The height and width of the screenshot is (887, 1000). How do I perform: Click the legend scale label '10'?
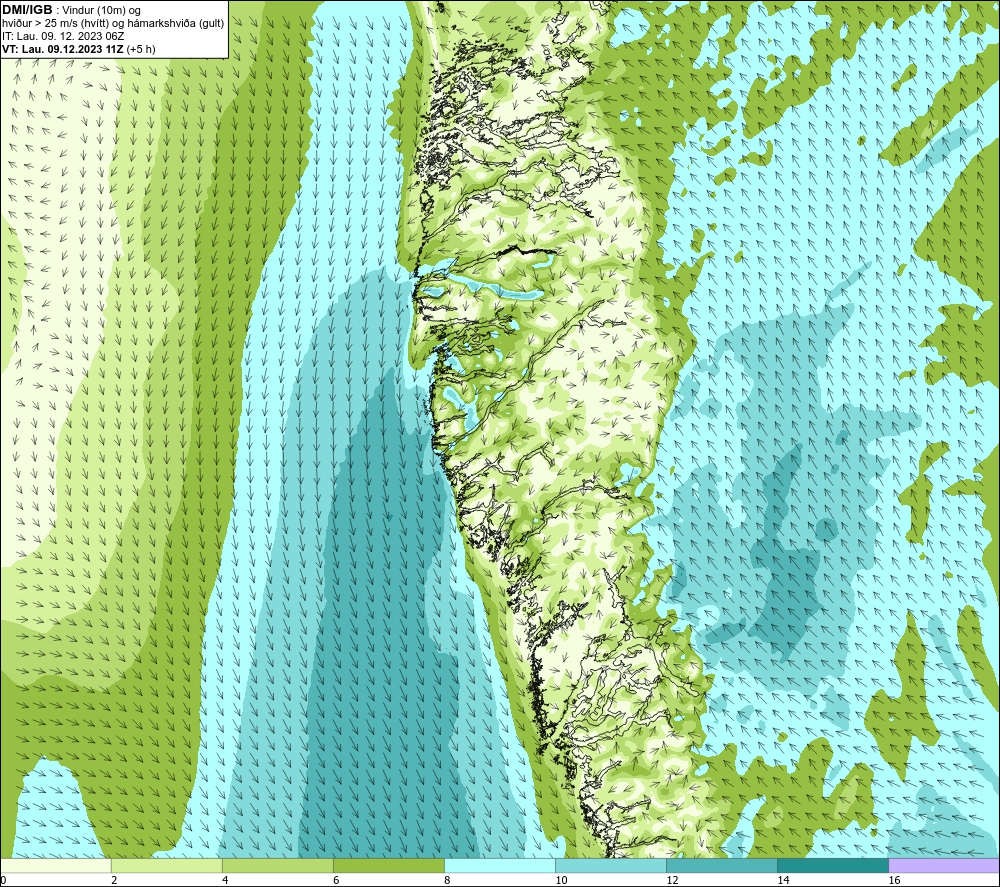(x=561, y=880)
